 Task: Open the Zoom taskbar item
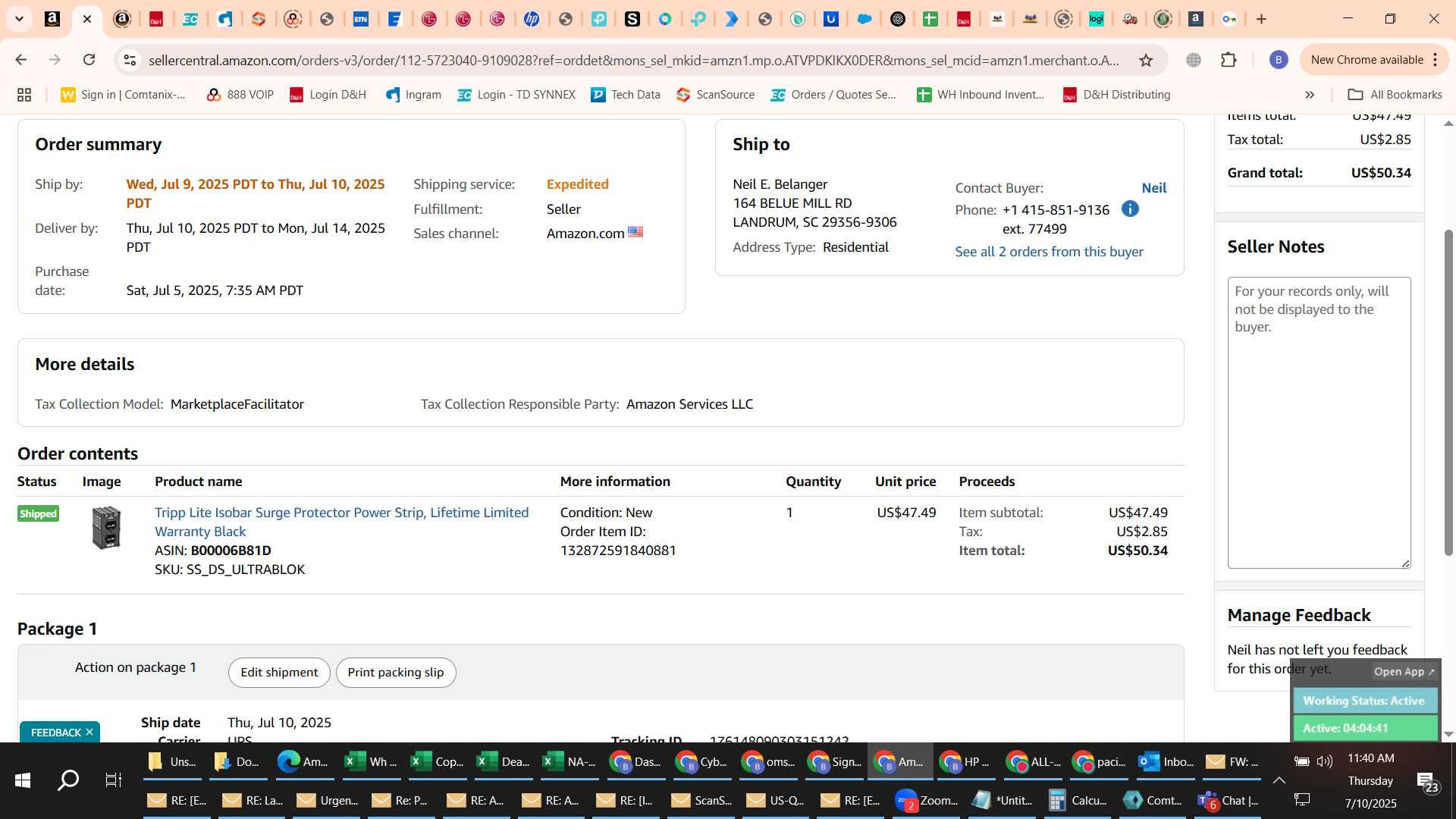click(927, 800)
